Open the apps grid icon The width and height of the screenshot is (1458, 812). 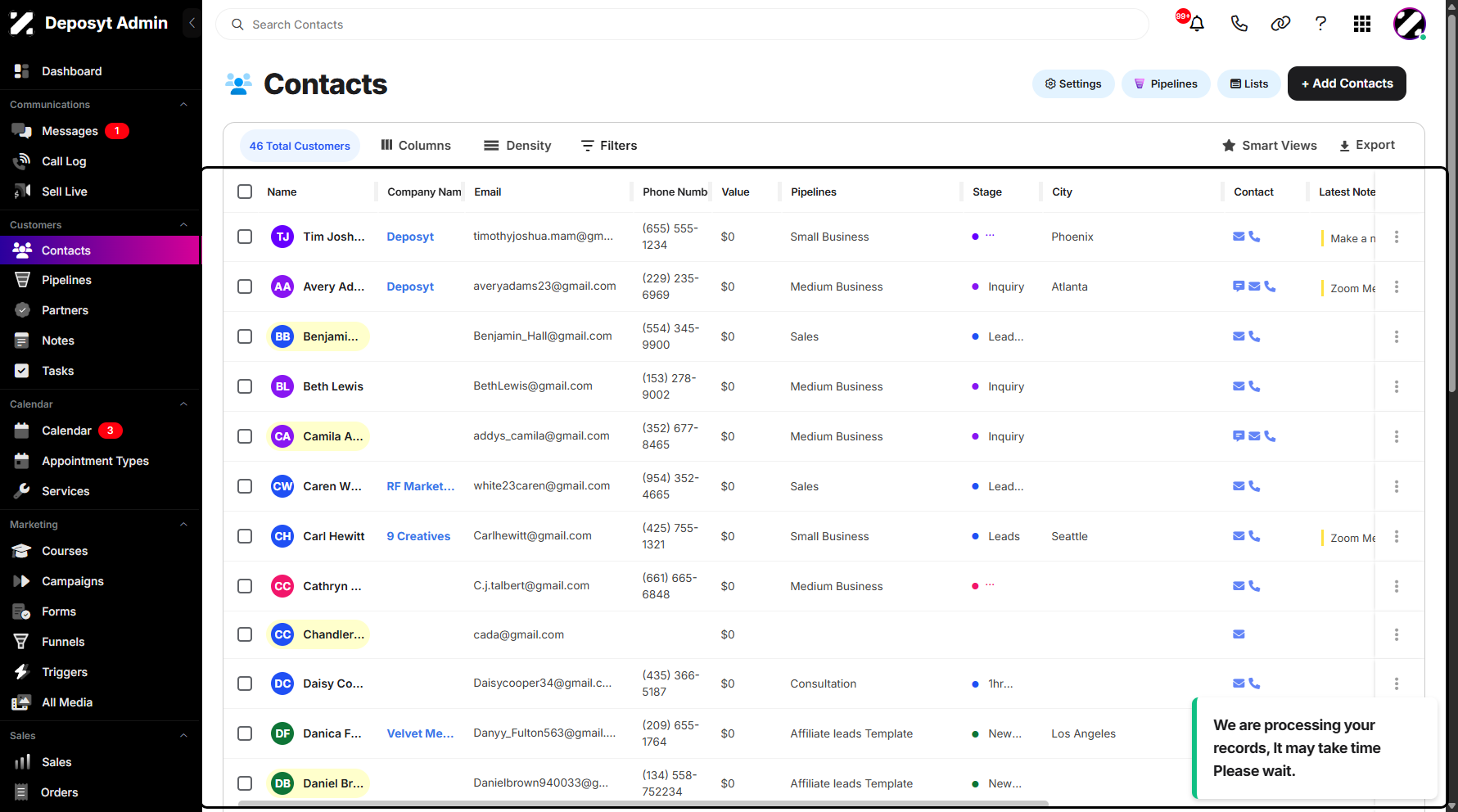click(x=1362, y=24)
